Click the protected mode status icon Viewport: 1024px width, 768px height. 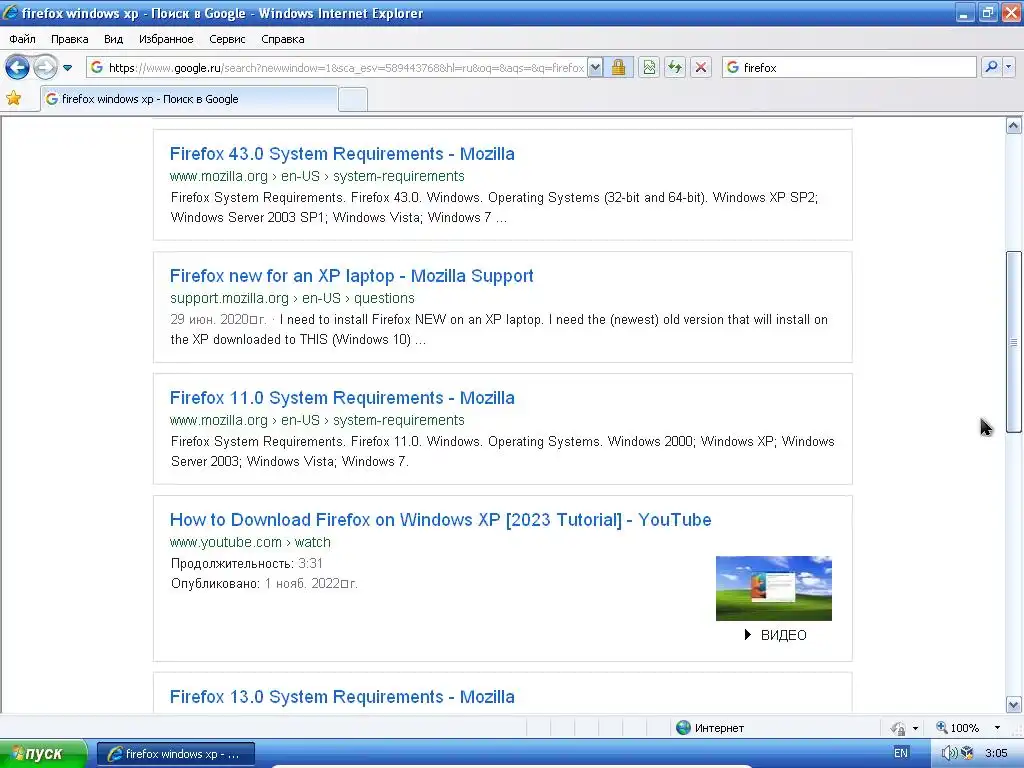pos(899,728)
